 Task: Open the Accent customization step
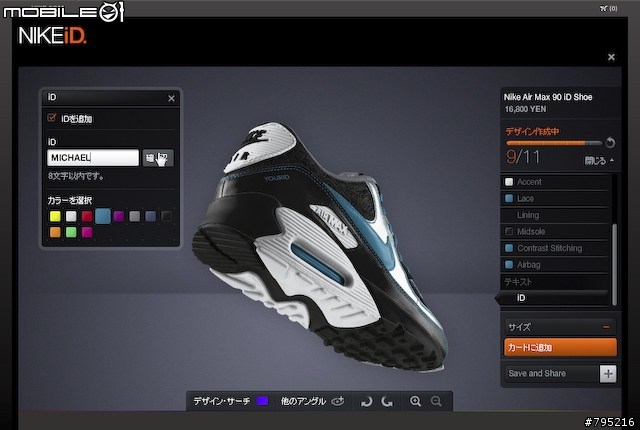click(x=555, y=182)
